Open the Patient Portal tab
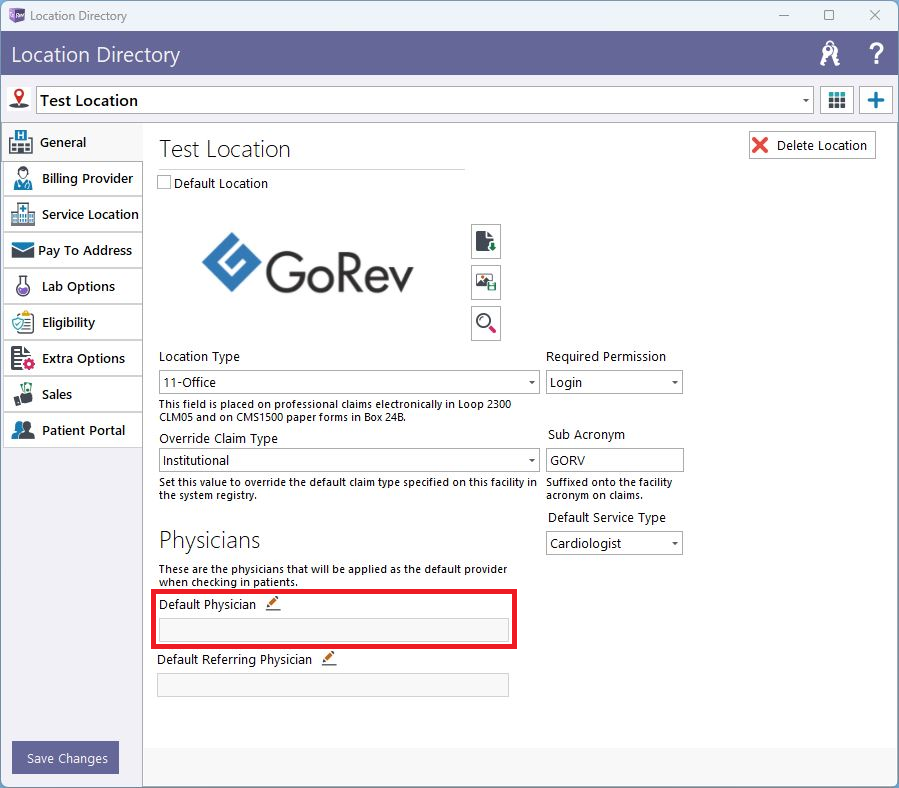899x788 pixels. 73,430
